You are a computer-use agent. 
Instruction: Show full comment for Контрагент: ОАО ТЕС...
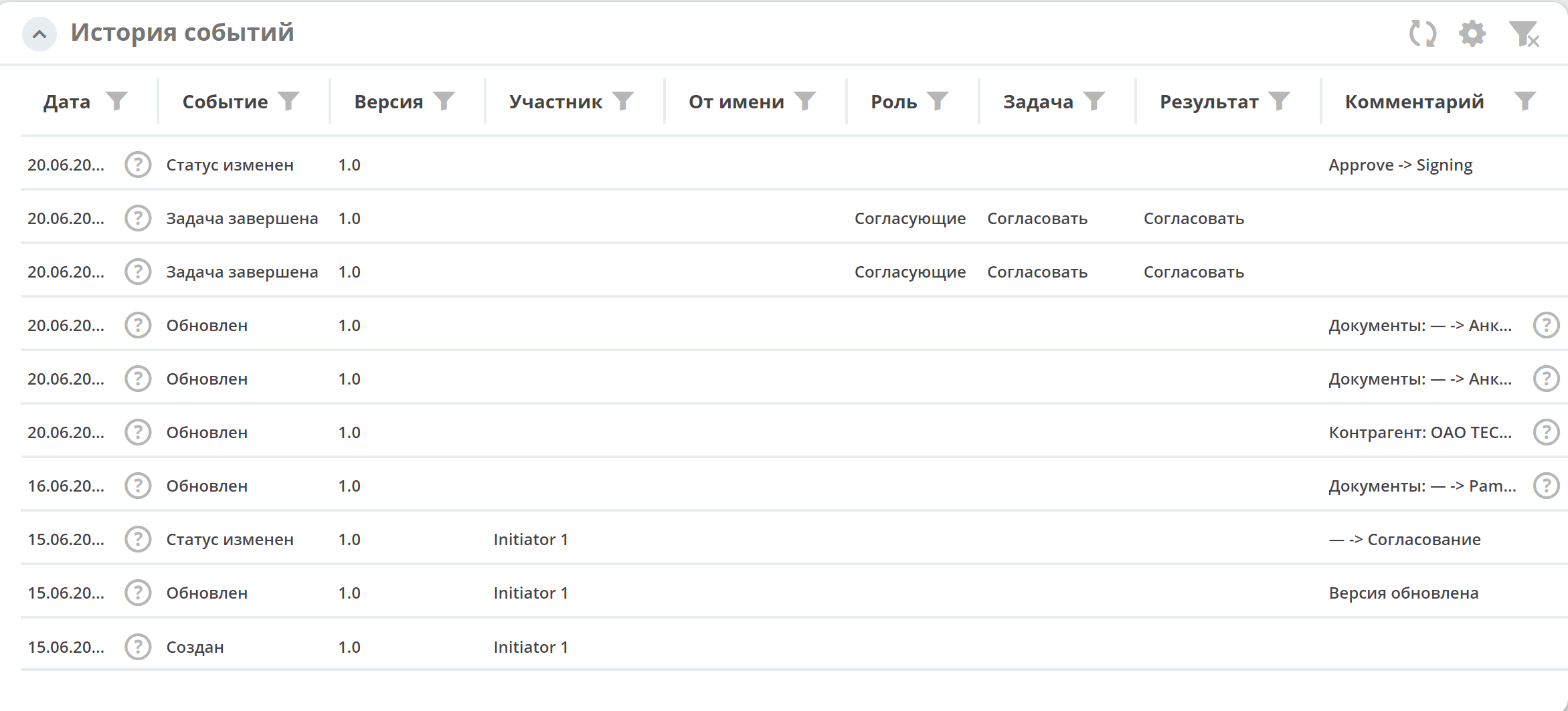pos(1547,432)
